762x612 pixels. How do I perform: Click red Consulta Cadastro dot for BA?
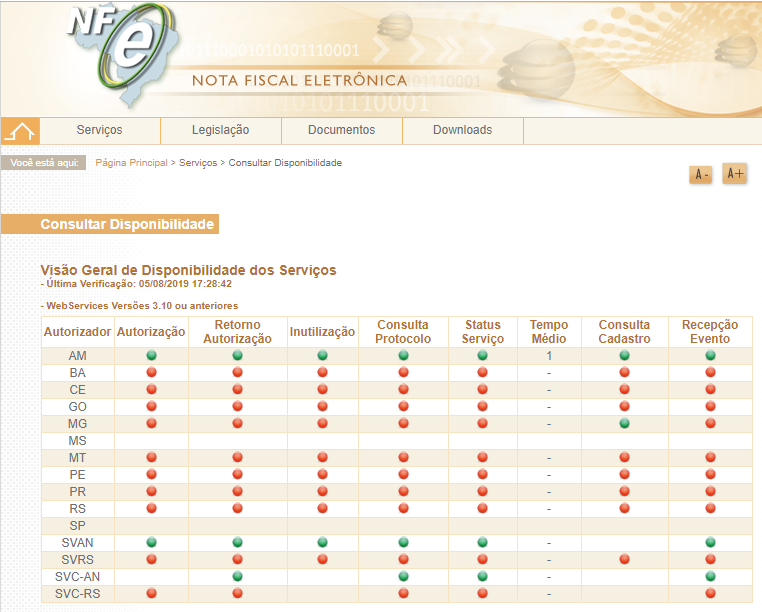pyautogui.click(x=624, y=372)
